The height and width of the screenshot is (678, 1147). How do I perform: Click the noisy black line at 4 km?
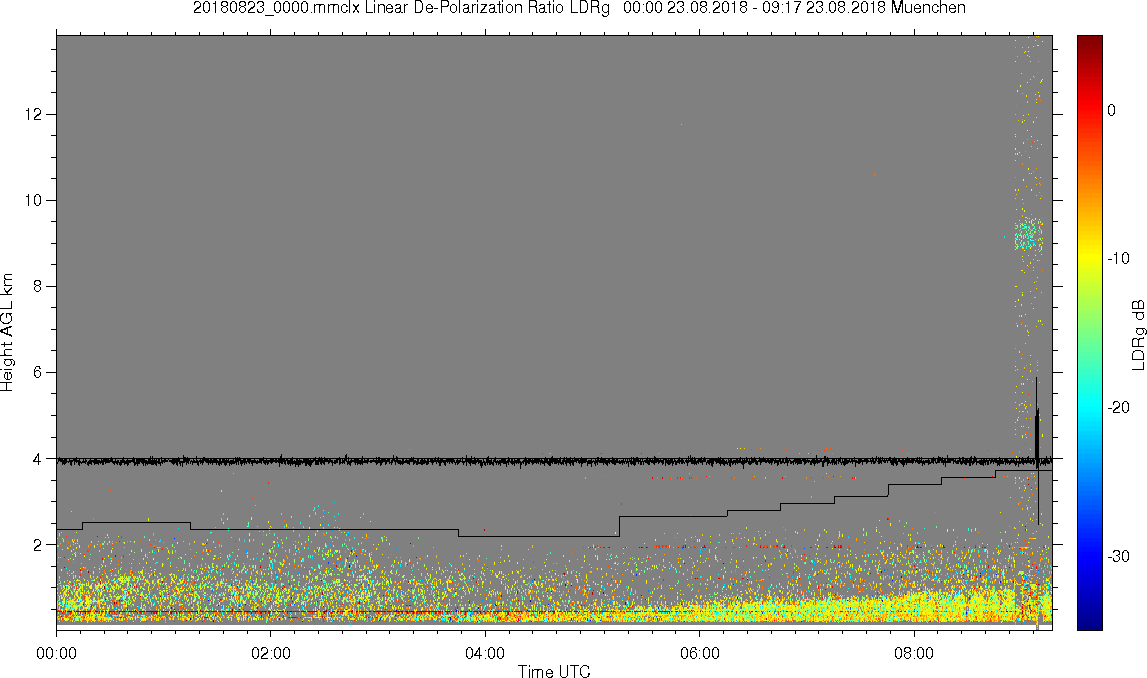click(554, 462)
